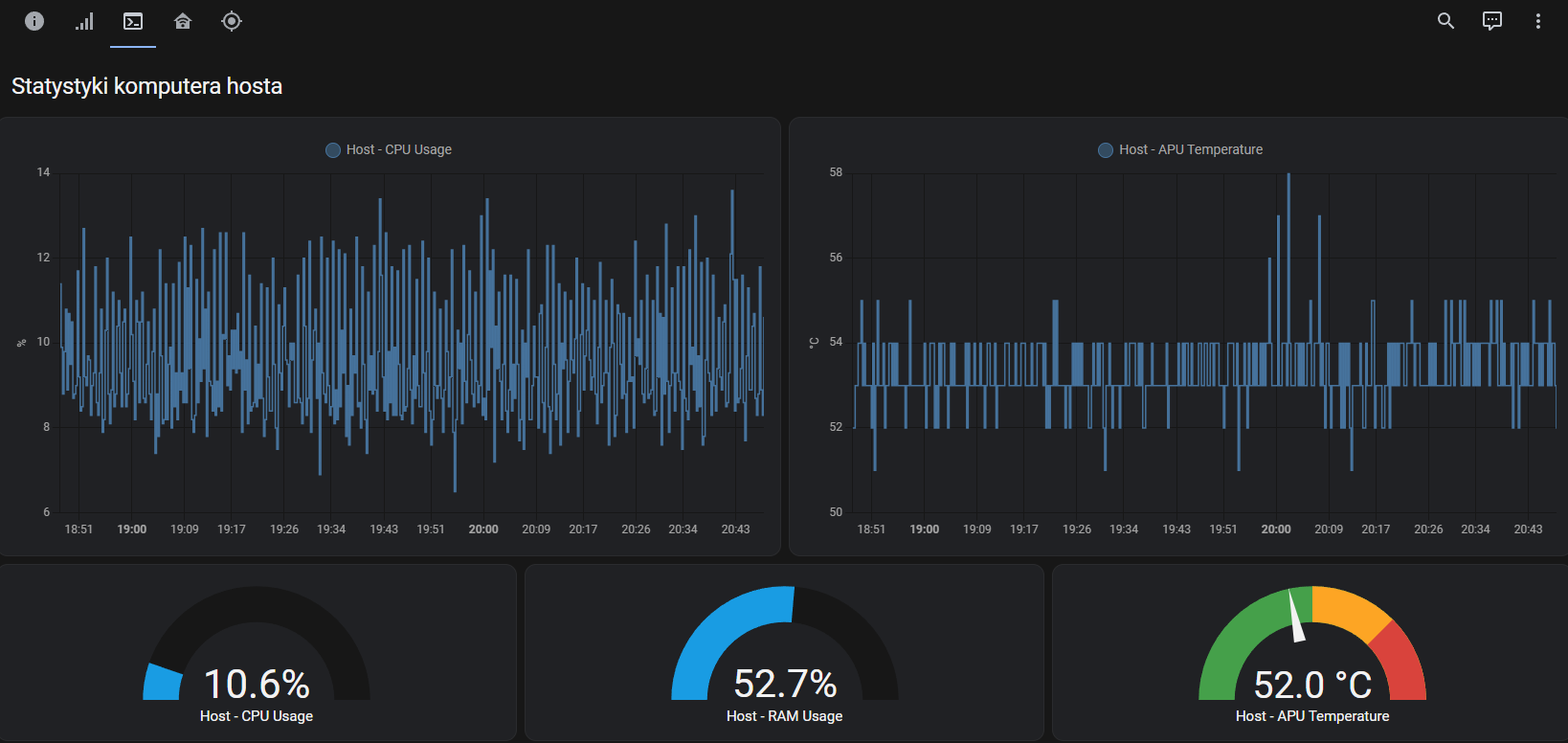Click the 58 axis label on temperature chart

tap(836, 172)
